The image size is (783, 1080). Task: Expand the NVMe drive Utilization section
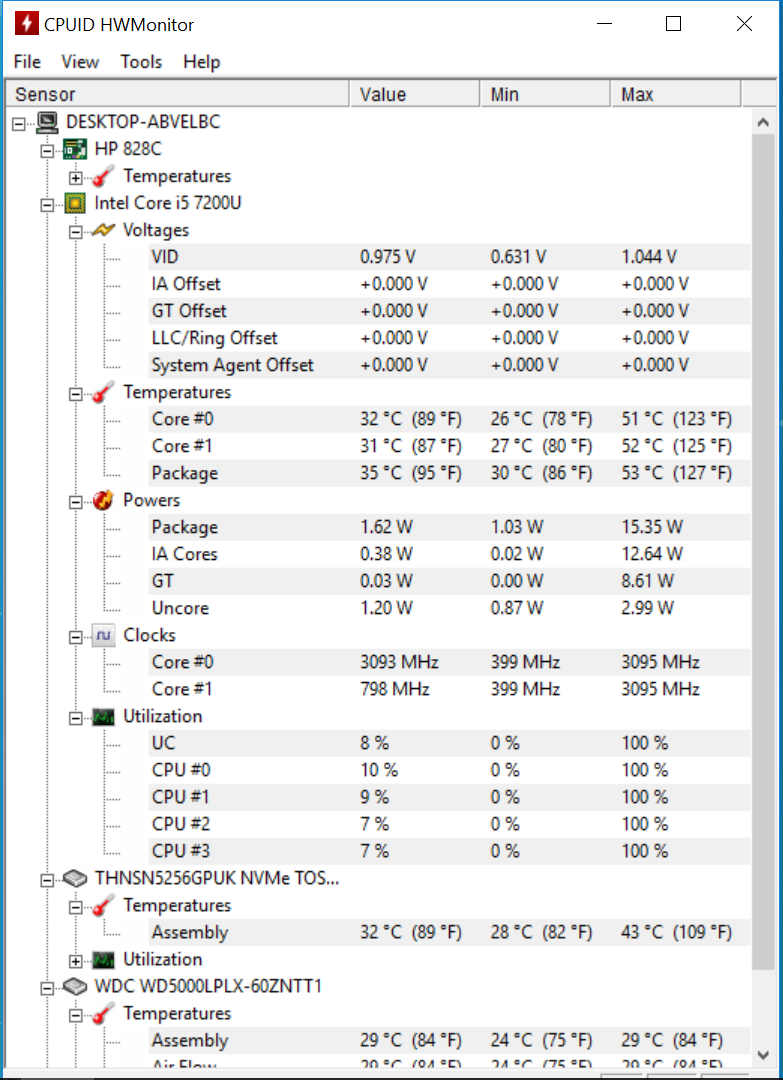pyautogui.click(x=76, y=962)
